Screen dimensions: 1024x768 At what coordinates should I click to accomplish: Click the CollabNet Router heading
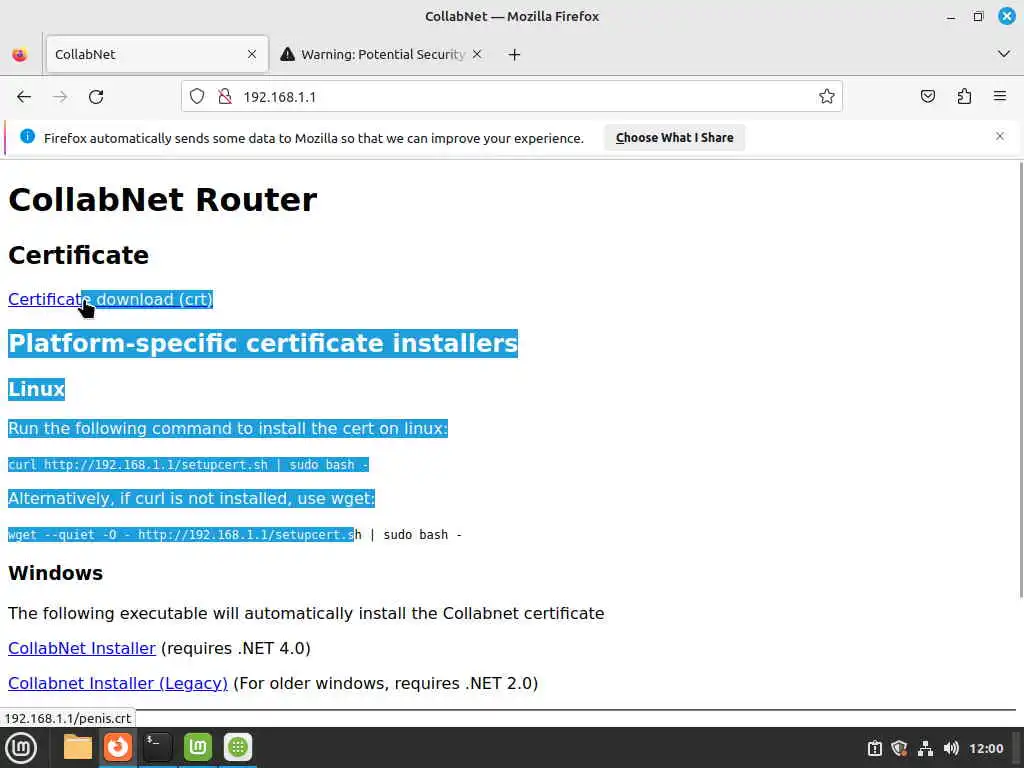point(163,200)
